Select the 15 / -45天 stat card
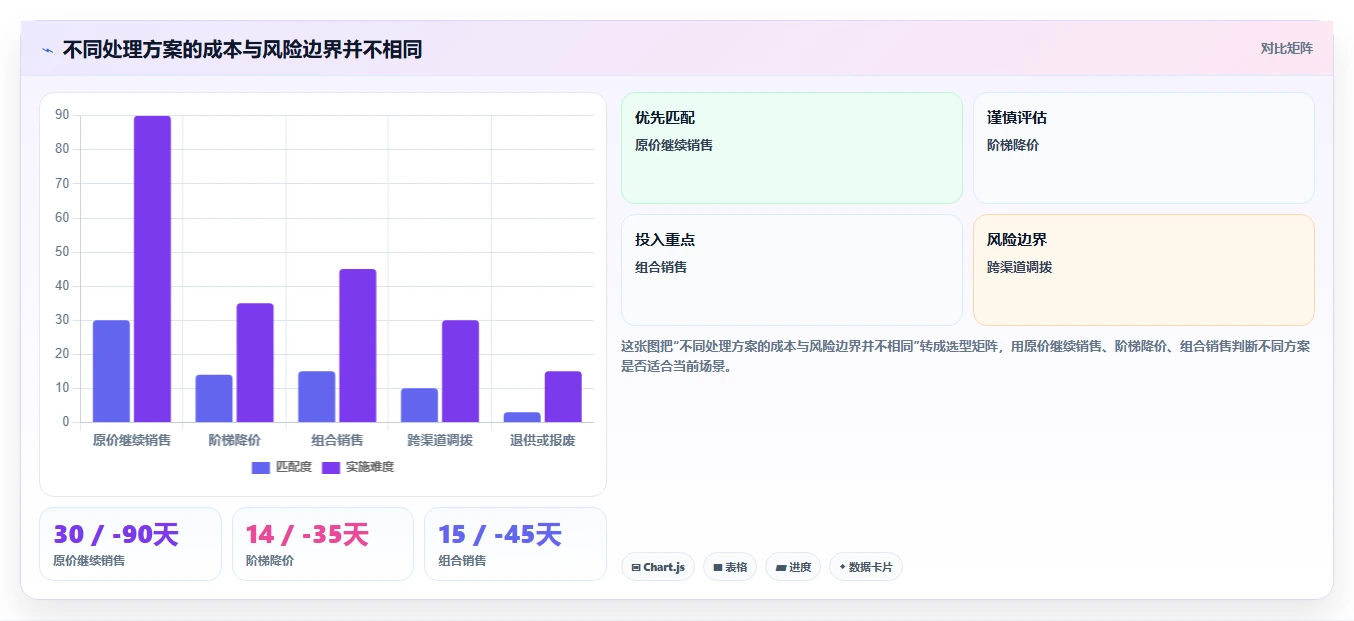Image resolution: width=1354 pixels, height=621 pixels. (x=515, y=544)
